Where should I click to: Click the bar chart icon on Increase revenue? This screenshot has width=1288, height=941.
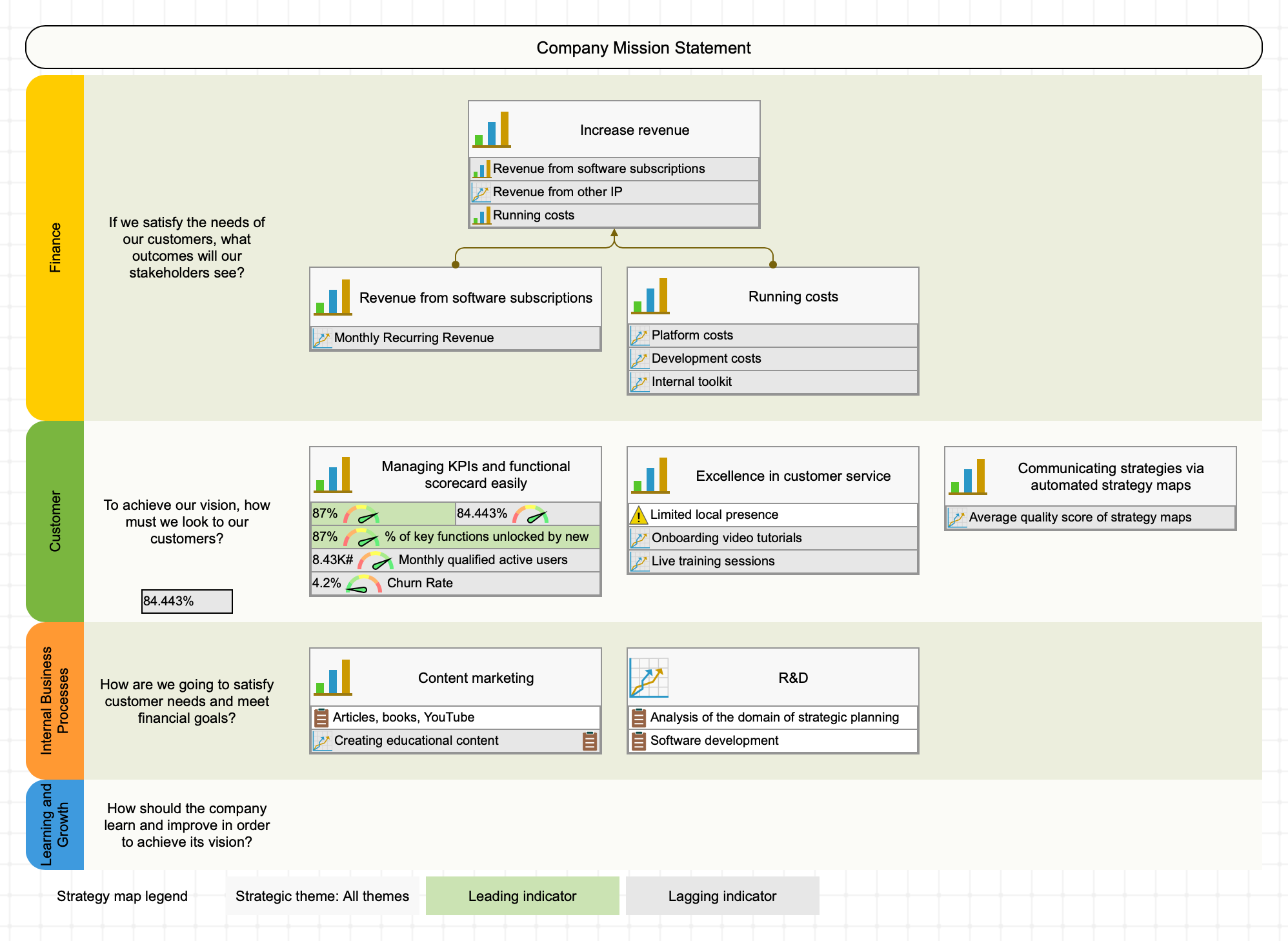[492, 129]
